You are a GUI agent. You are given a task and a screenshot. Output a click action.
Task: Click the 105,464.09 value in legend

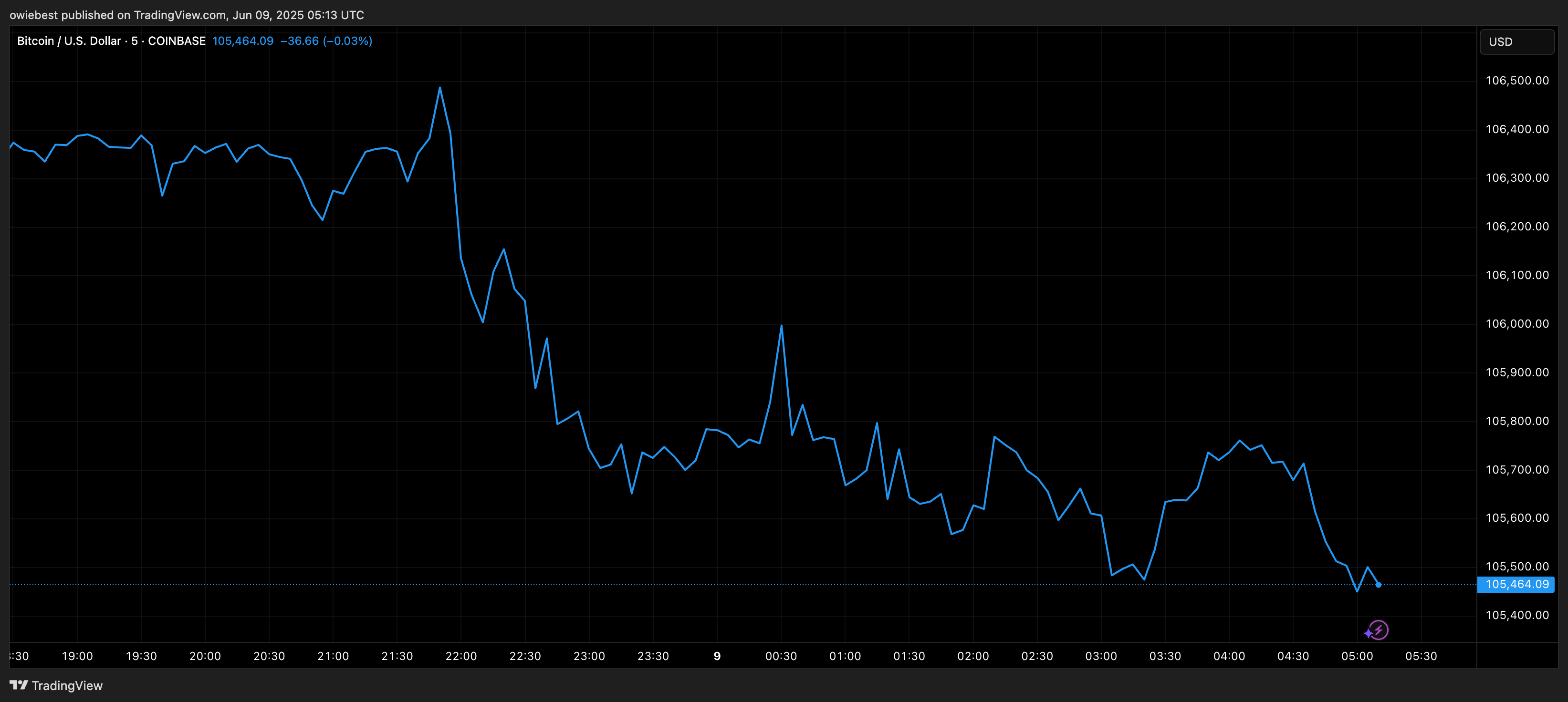[x=242, y=41]
